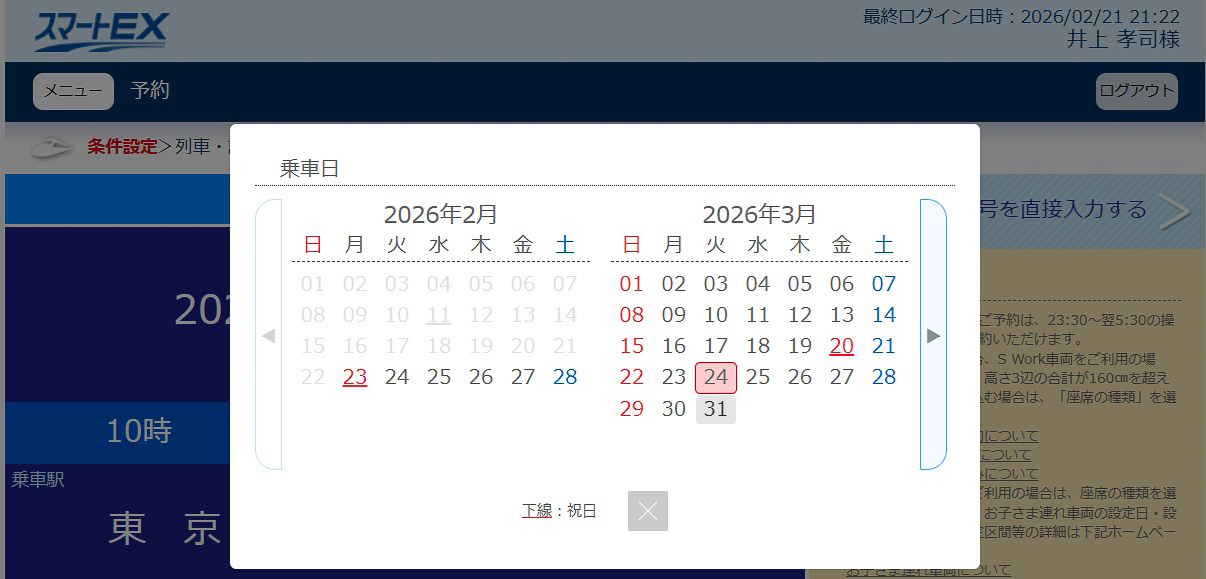Select February 24 in the calendar

(397, 377)
